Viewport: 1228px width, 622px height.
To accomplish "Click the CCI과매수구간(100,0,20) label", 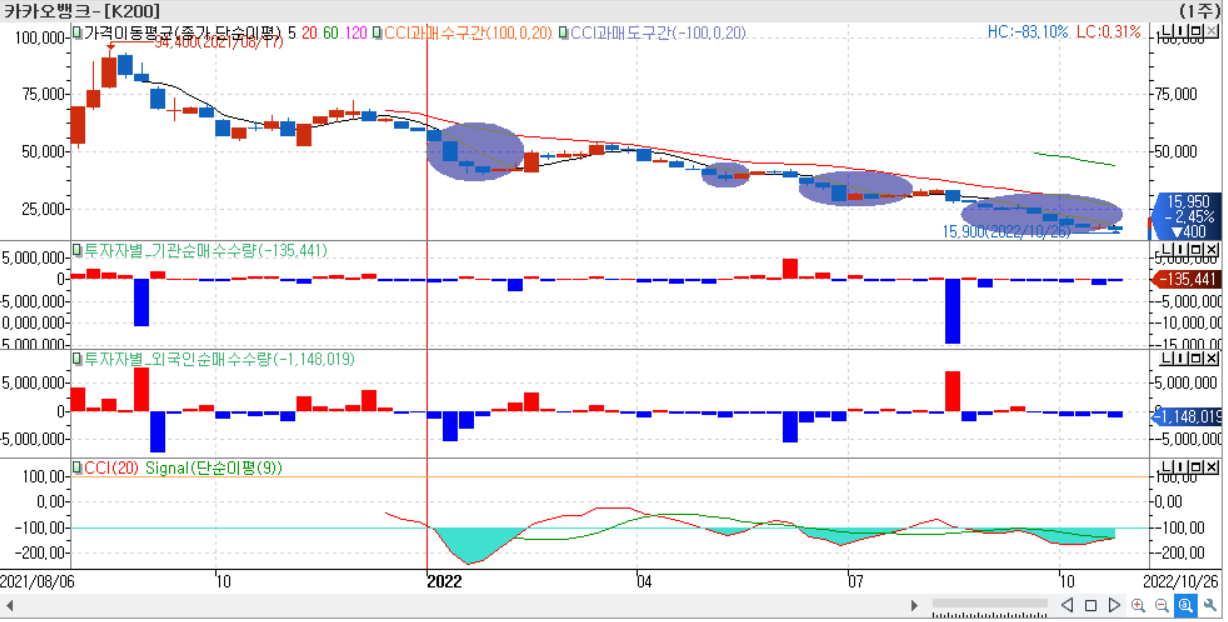I will [468, 32].
